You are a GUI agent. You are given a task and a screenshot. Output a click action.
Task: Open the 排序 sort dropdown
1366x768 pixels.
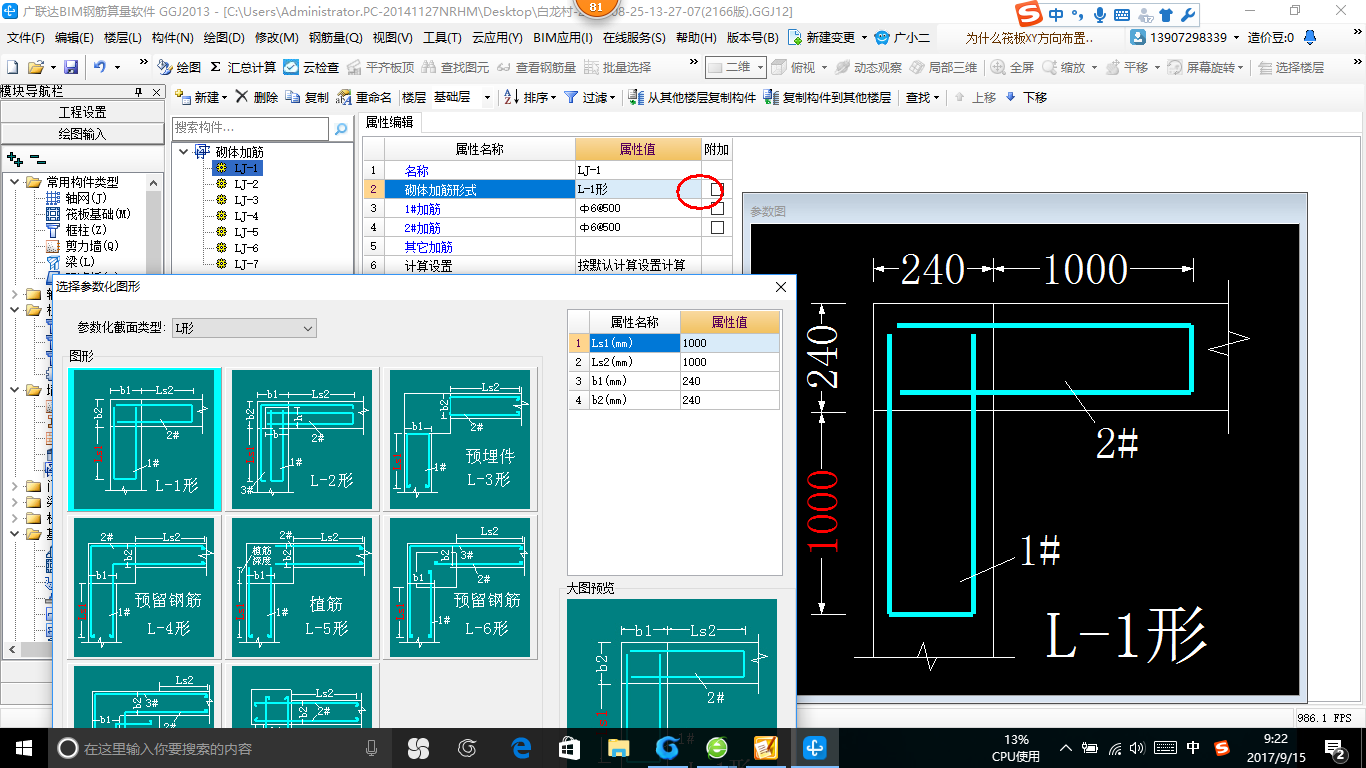[x=553, y=97]
